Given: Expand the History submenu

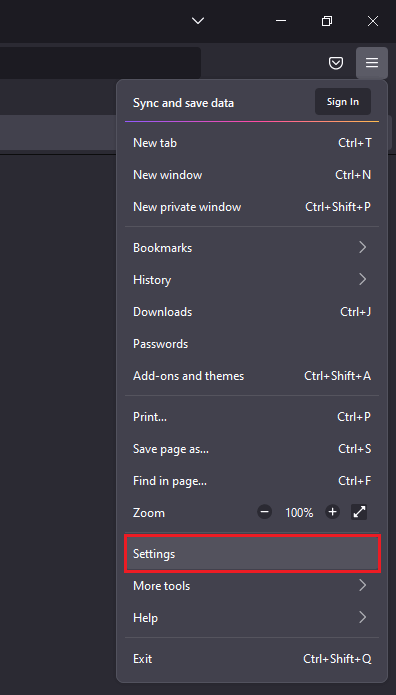Looking at the screenshot, I should coord(252,279).
